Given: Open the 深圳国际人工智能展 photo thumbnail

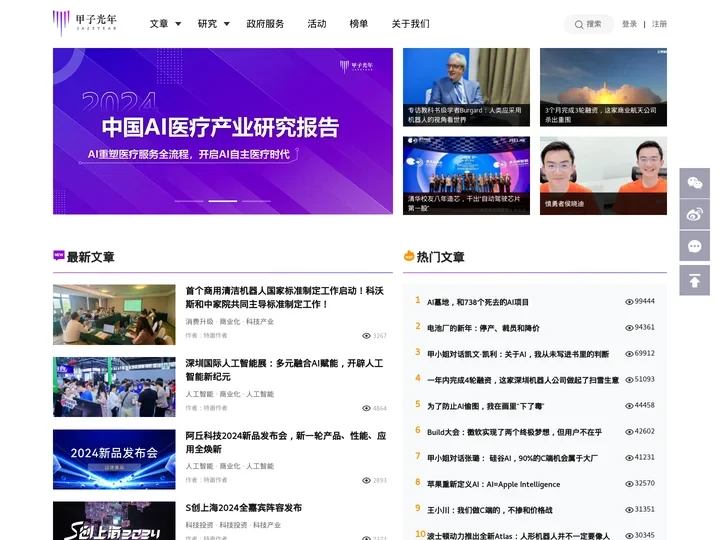Looking at the screenshot, I should tap(114, 387).
